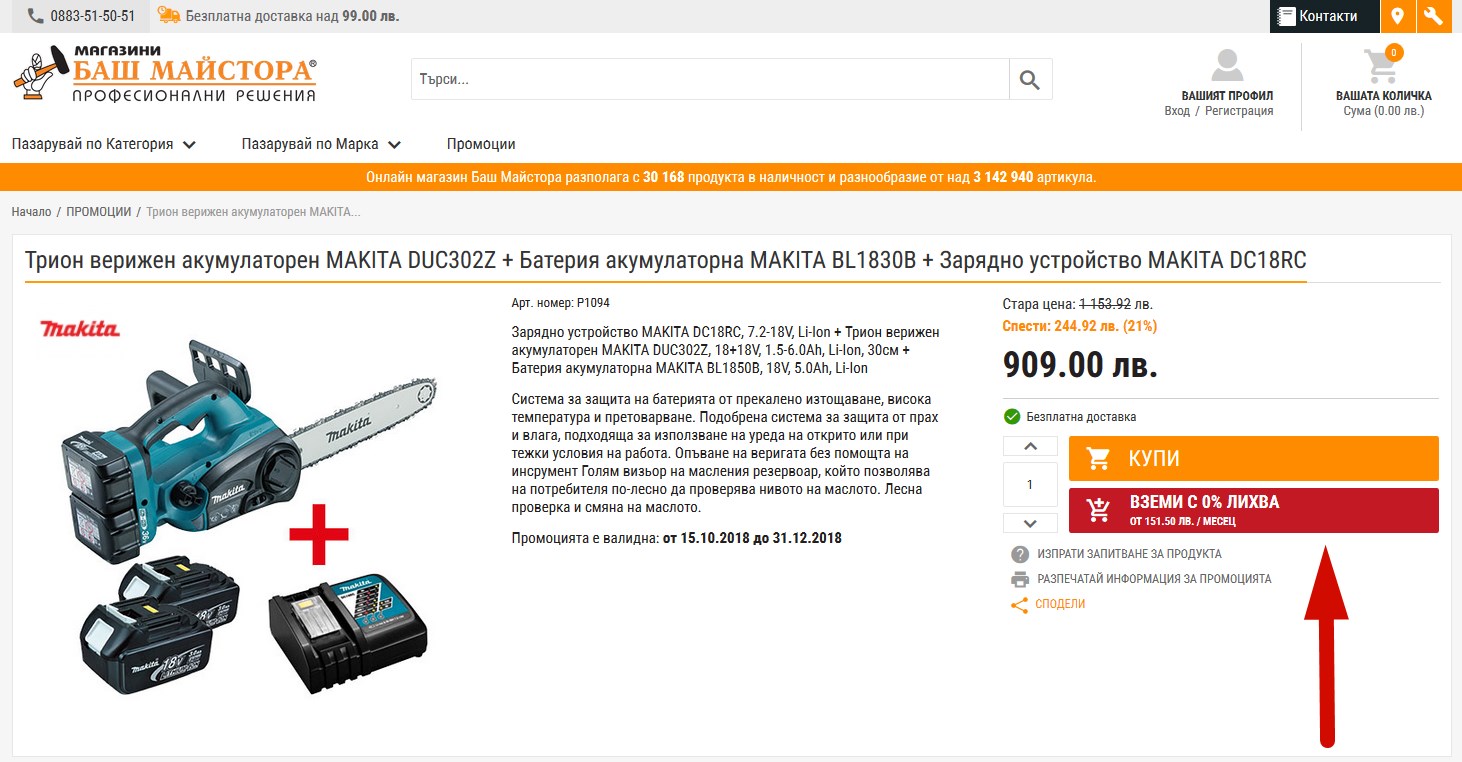Click the search magnifier icon
Viewport: 1462px width, 762px height.
tap(1030, 80)
